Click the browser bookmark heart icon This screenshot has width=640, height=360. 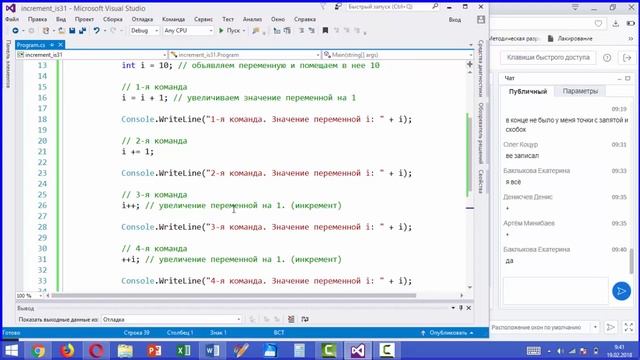tap(598, 24)
